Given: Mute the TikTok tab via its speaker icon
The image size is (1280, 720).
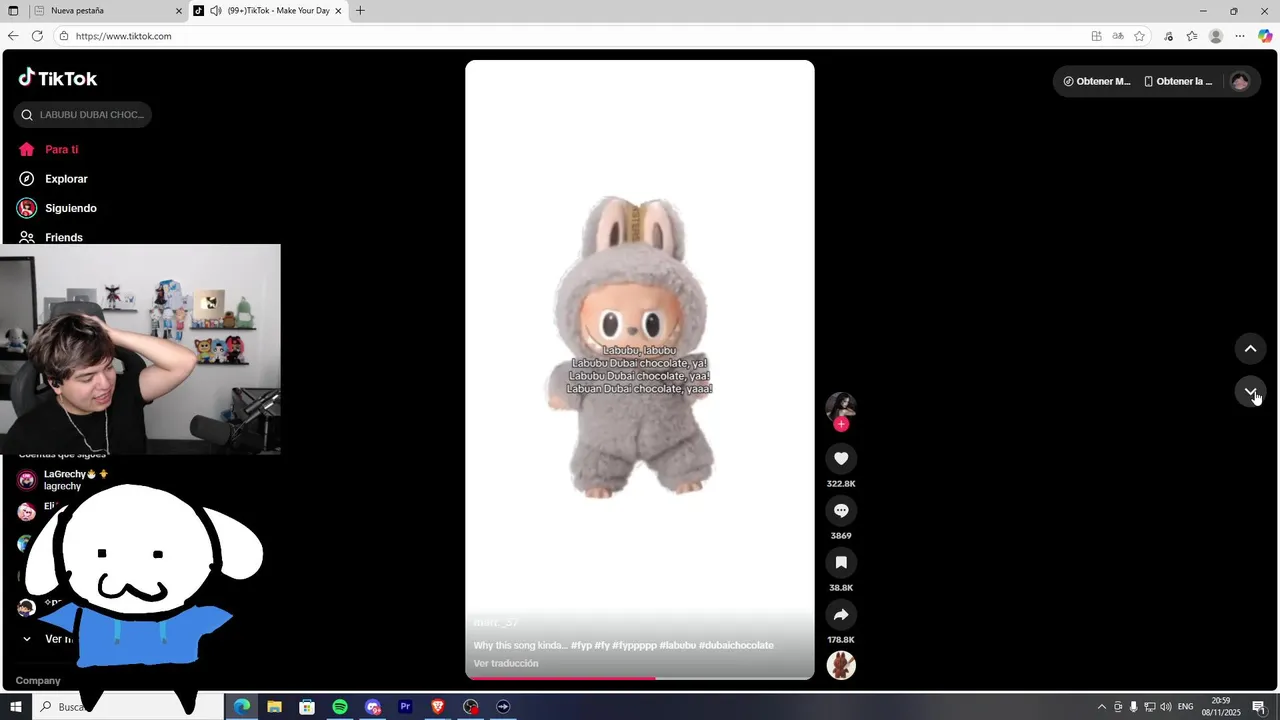Looking at the screenshot, I should click(216, 11).
